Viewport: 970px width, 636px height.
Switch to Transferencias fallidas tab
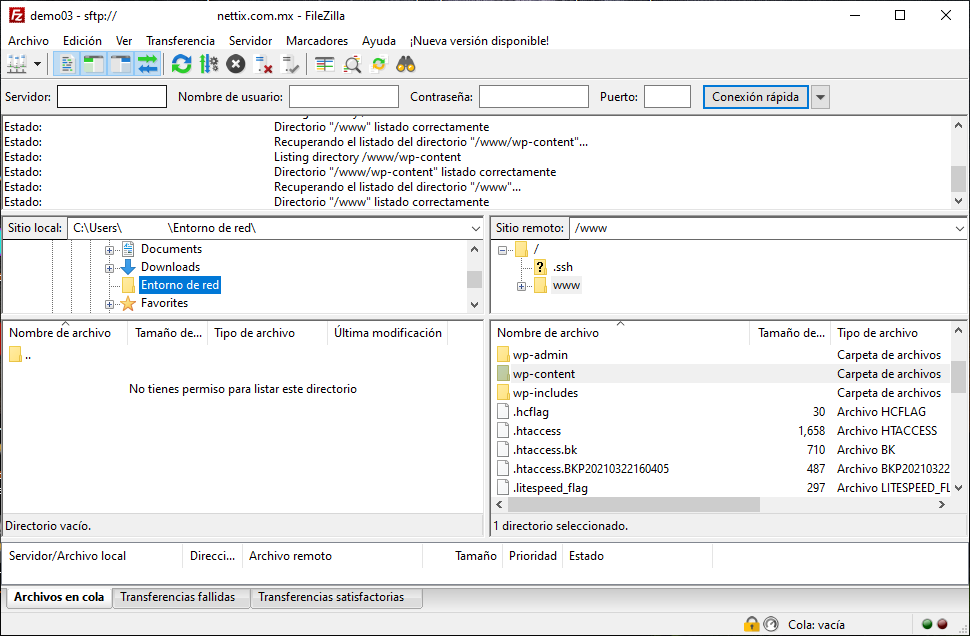[177, 597]
